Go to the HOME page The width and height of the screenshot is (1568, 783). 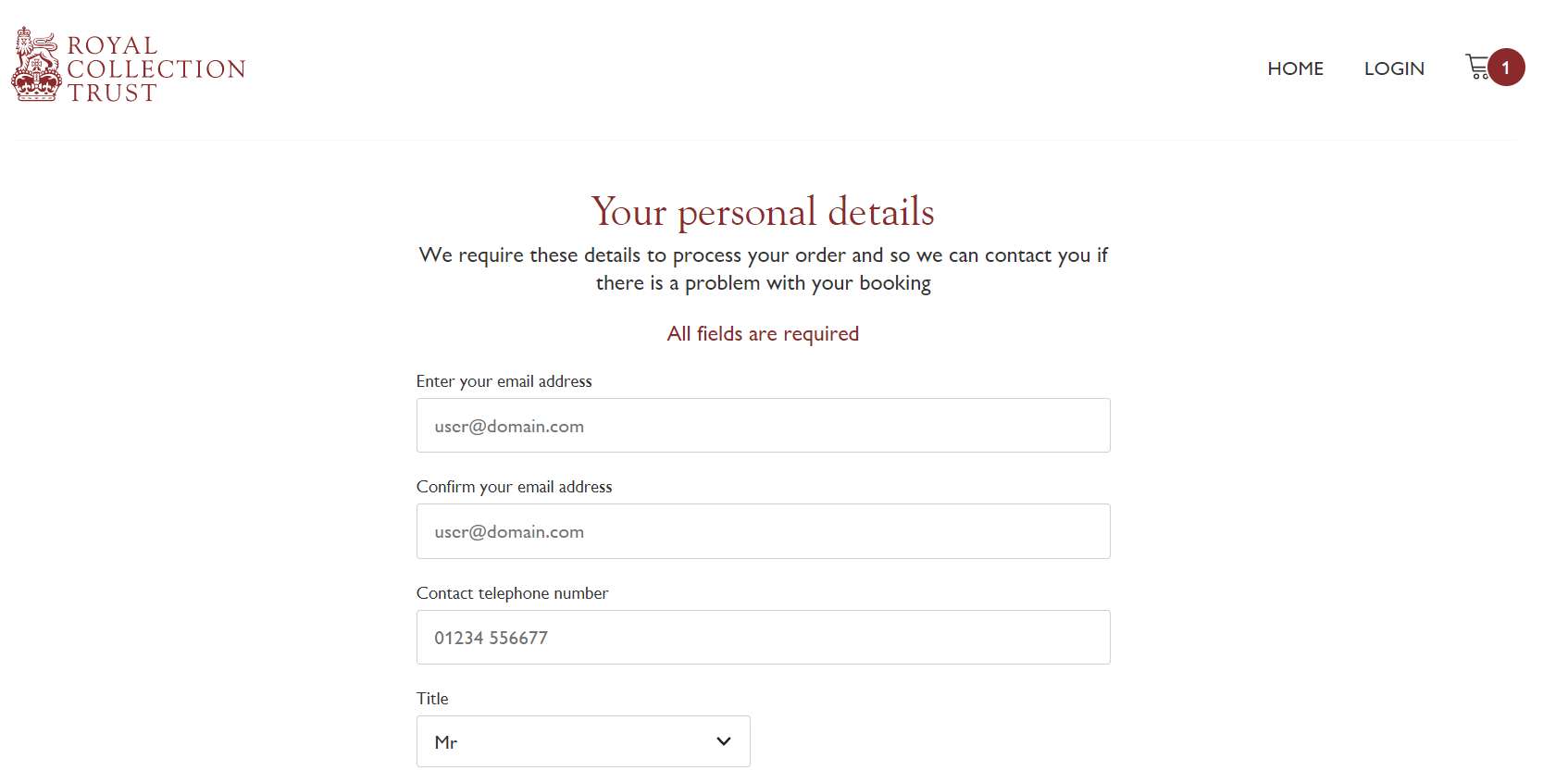[x=1295, y=68]
